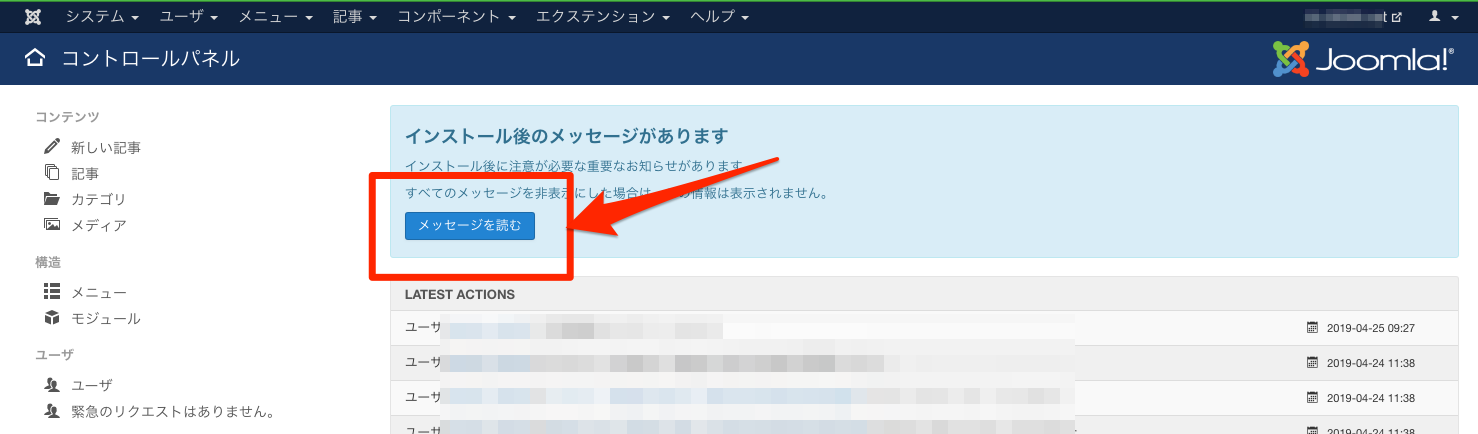Open the 記事 menu in top bar
This screenshot has height=434, width=1478.
355,17
